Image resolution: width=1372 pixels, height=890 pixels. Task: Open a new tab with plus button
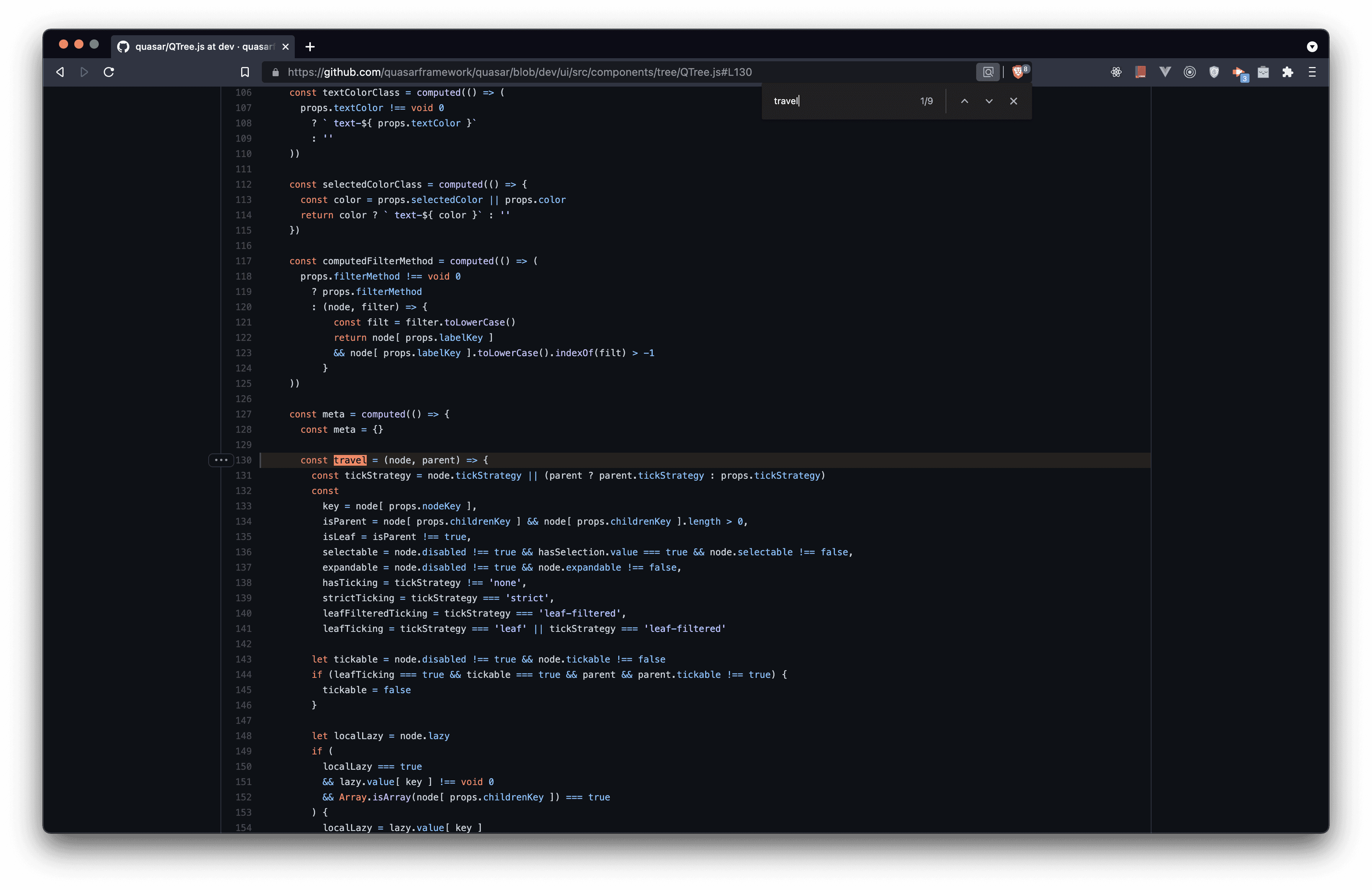coord(310,47)
